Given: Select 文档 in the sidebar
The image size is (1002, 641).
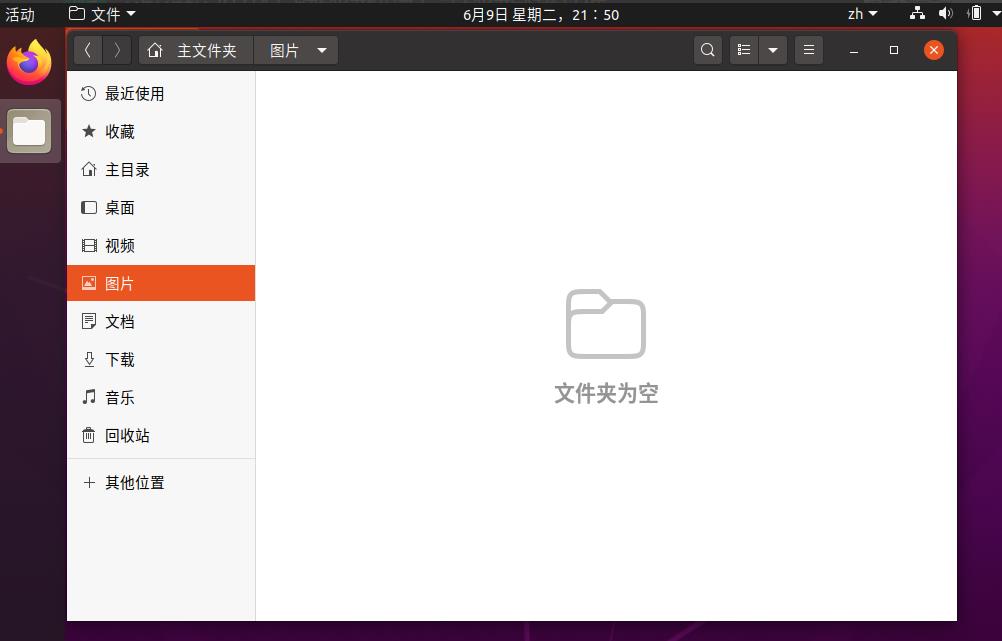Looking at the screenshot, I should point(120,322).
